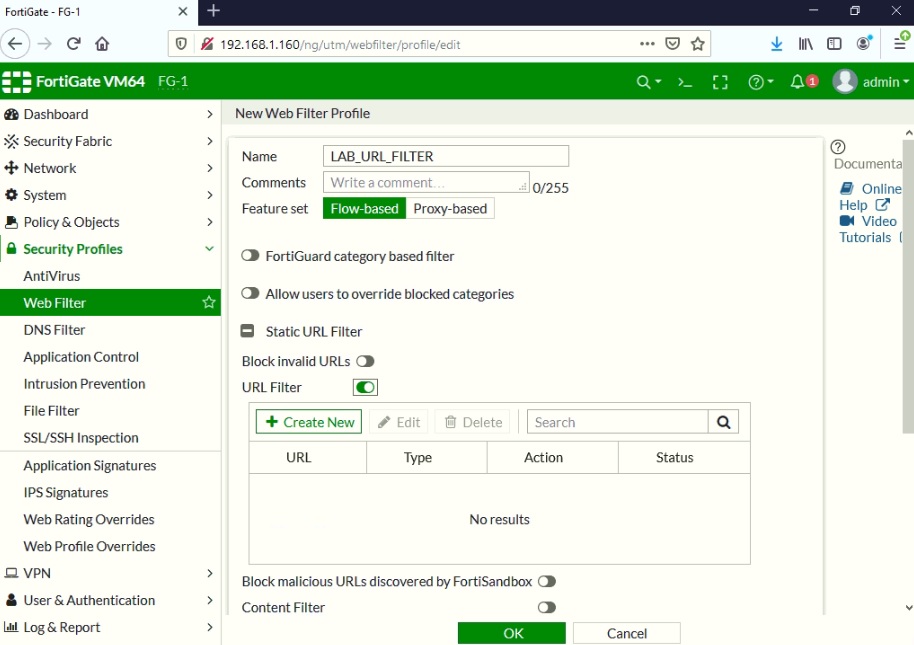Click the search magnifier in the URL filter table

[x=723, y=421]
